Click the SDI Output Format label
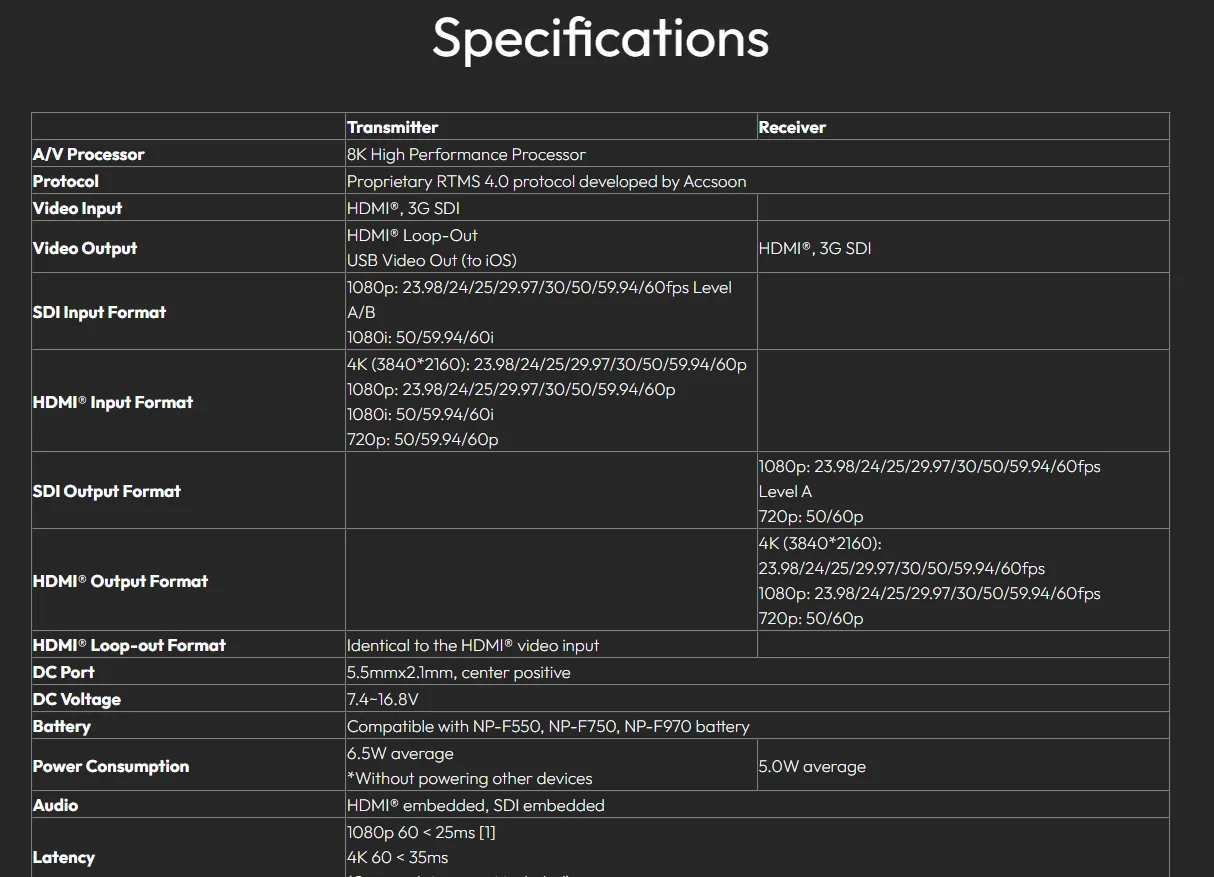 [x=107, y=491]
